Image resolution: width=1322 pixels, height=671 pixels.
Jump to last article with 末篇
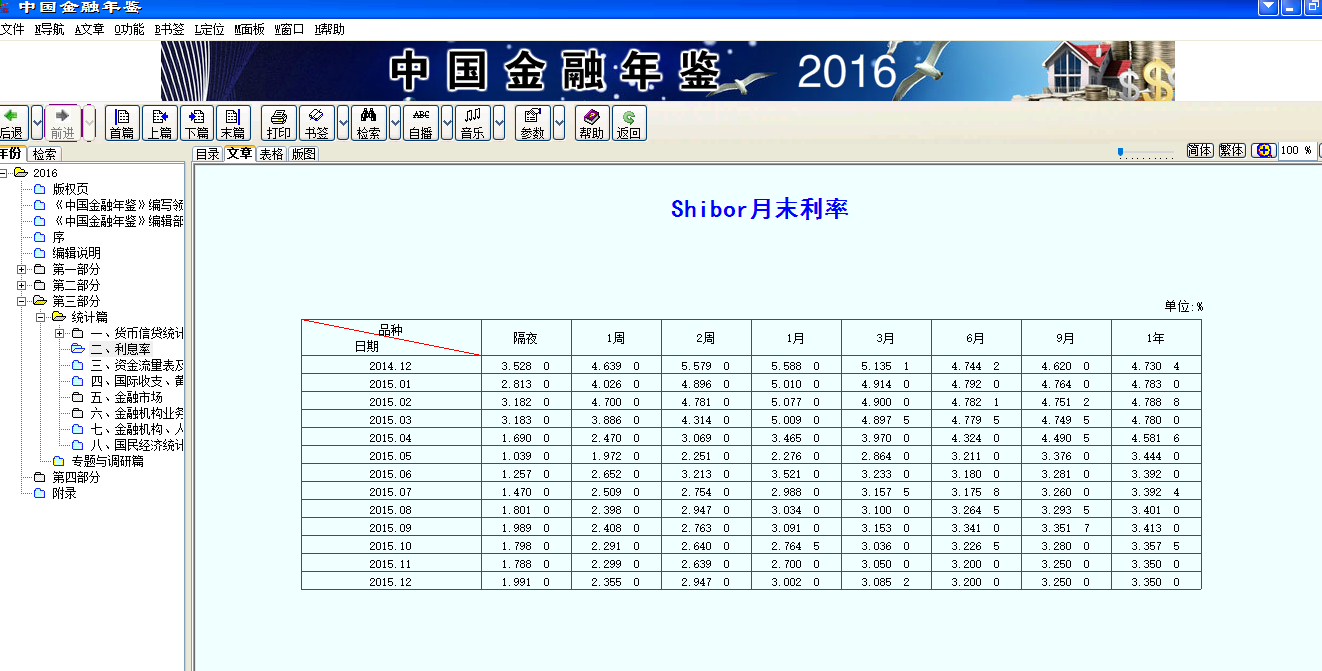233,123
